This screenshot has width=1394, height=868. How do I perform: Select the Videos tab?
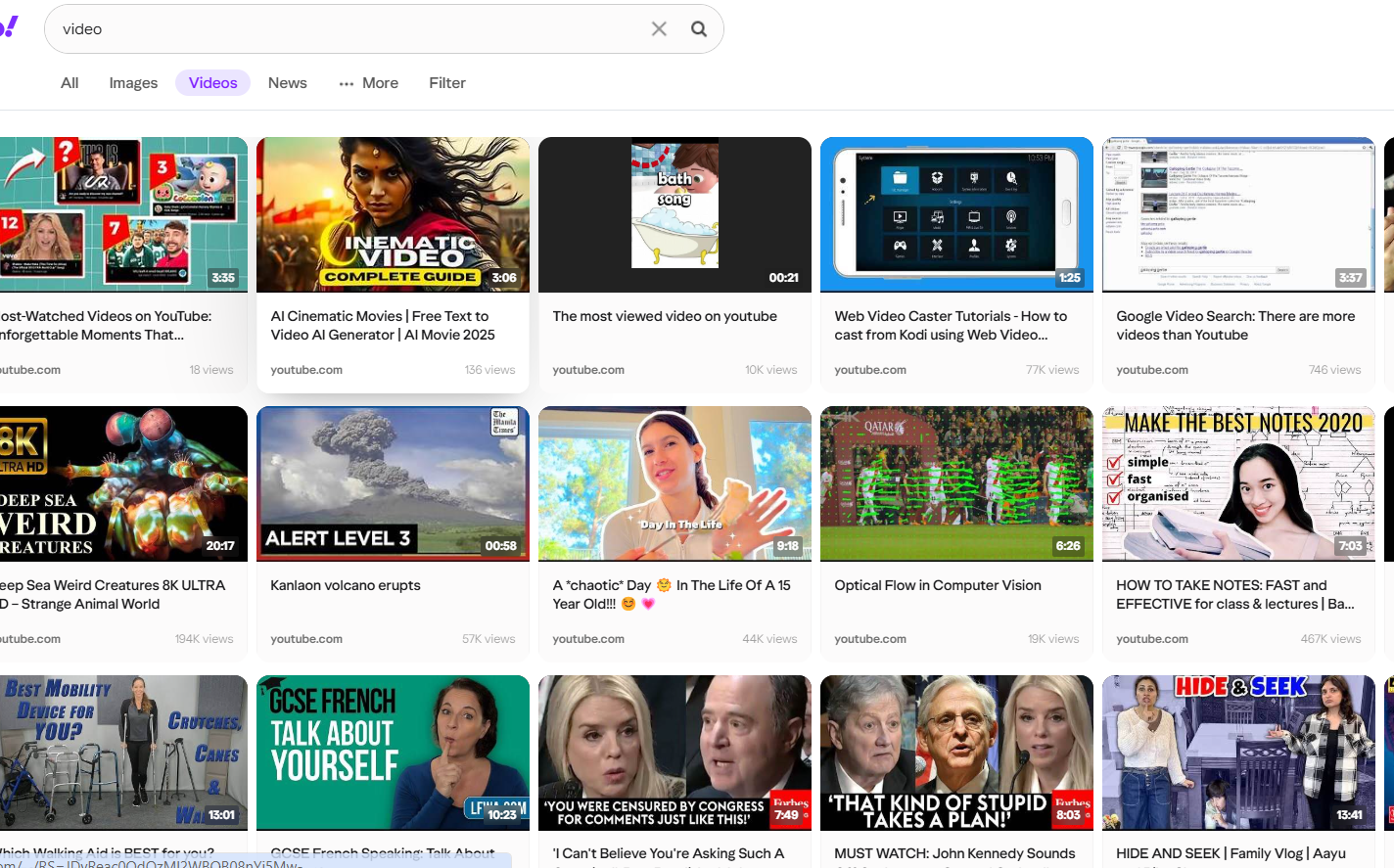pyautogui.click(x=213, y=83)
